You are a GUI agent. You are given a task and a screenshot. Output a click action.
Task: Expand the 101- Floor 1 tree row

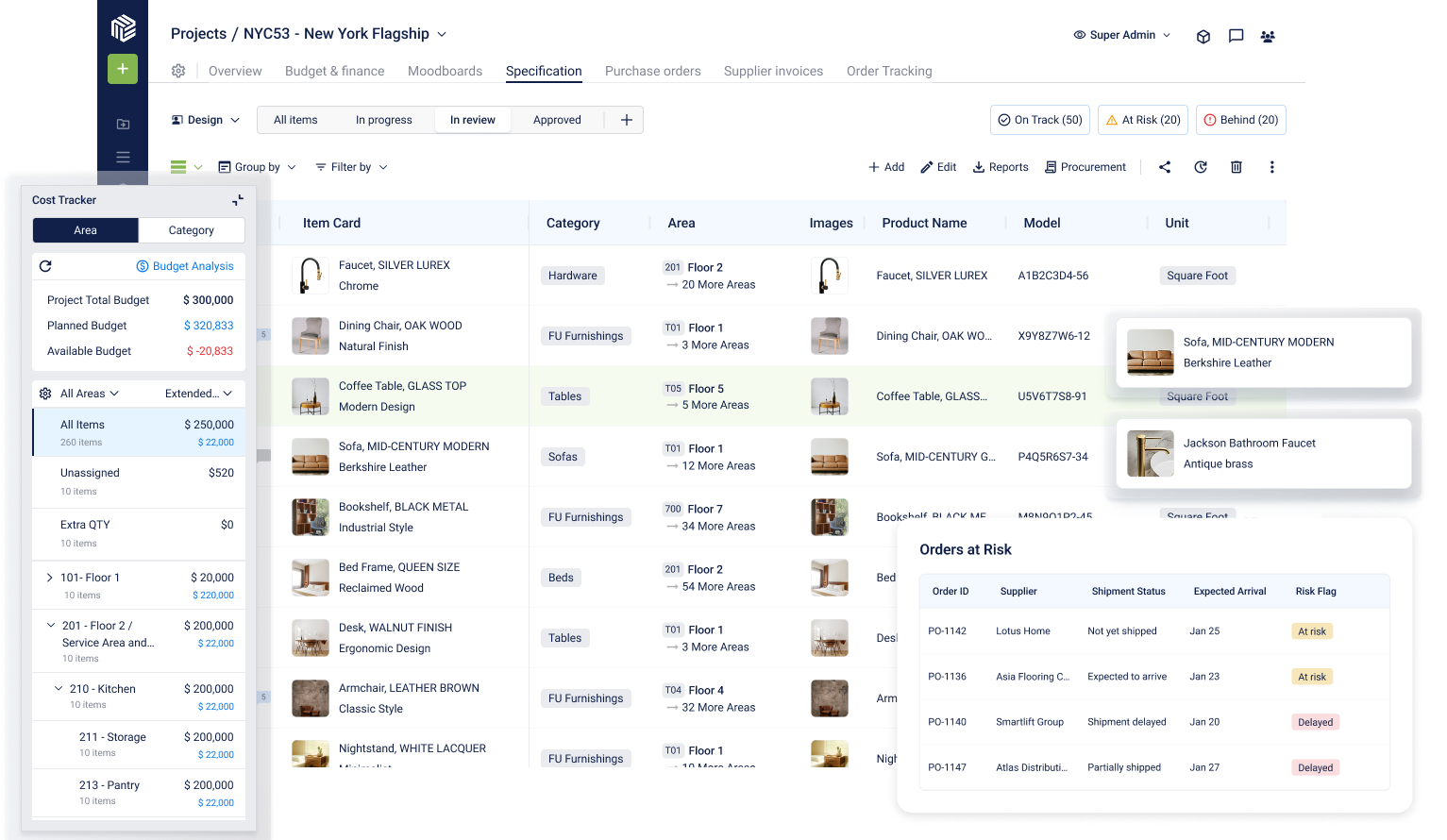(50, 578)
